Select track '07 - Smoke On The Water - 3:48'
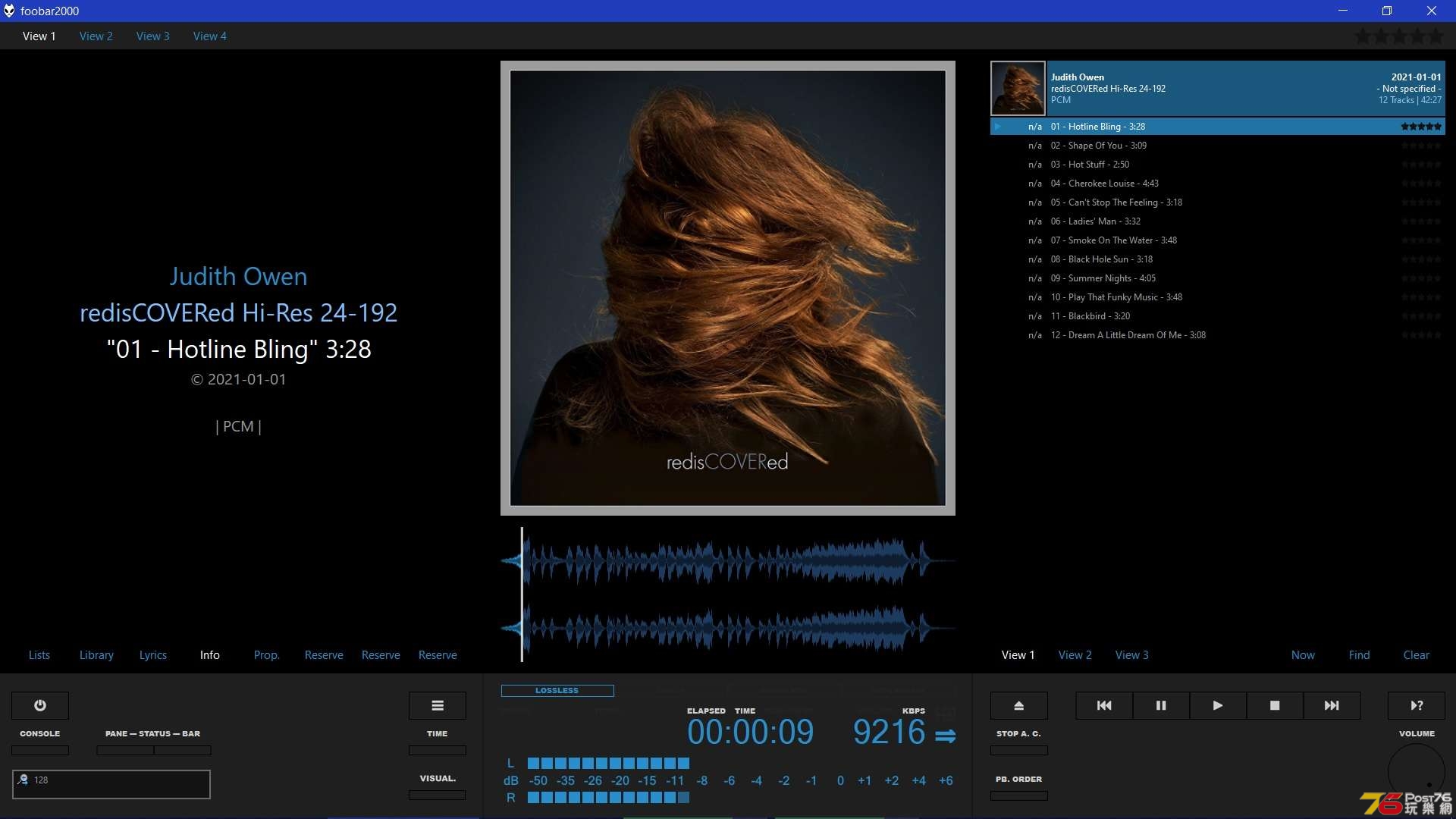 coord(1218,240)
